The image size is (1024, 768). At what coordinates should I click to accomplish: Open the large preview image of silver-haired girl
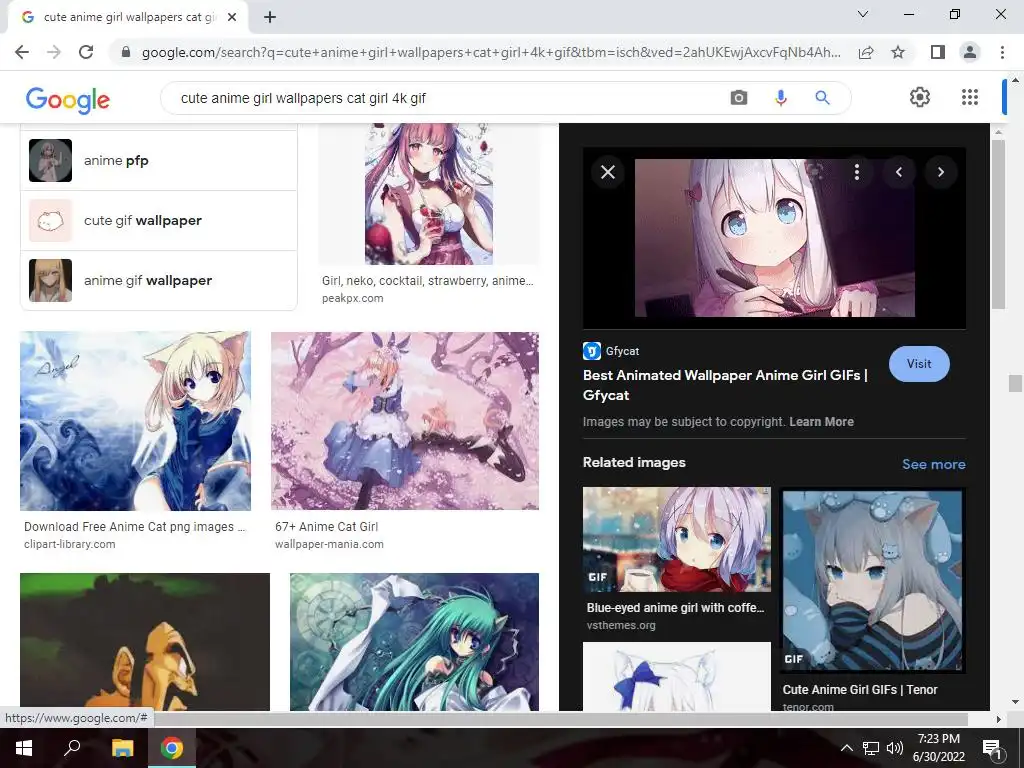(775, 238)
